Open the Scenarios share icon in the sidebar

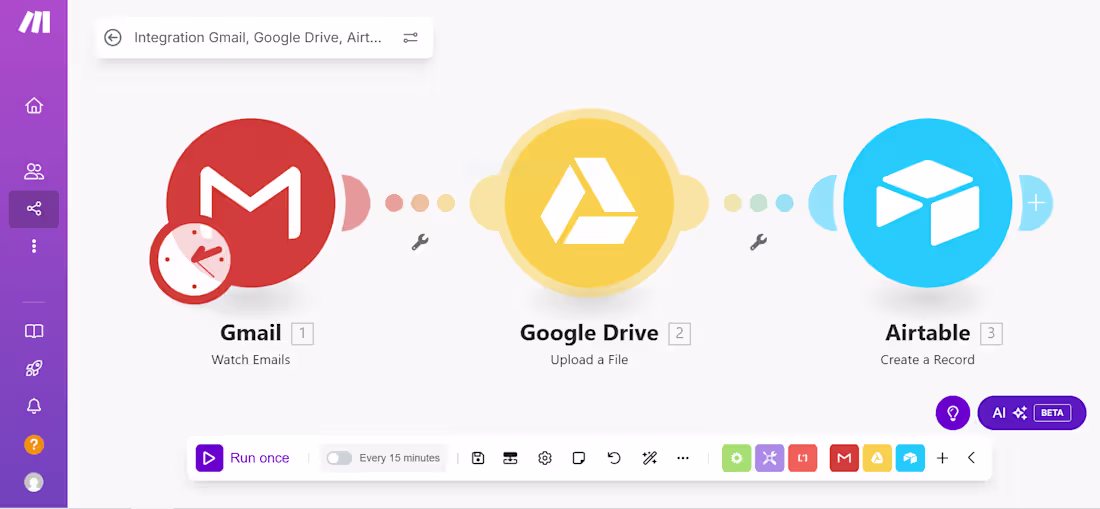click(x=34, y=209)
